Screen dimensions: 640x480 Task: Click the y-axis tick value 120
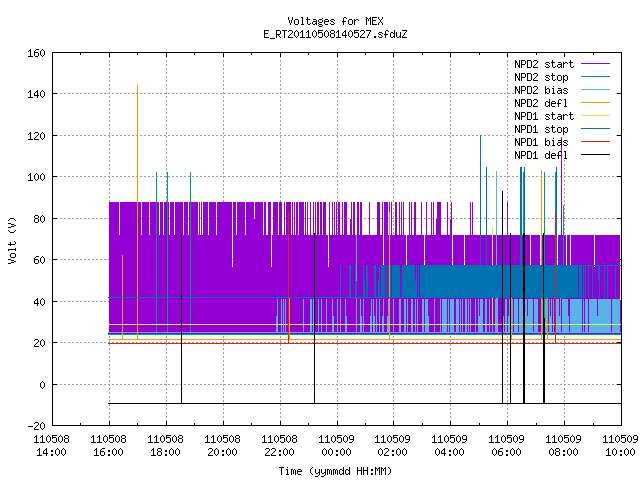pos(36,136)
